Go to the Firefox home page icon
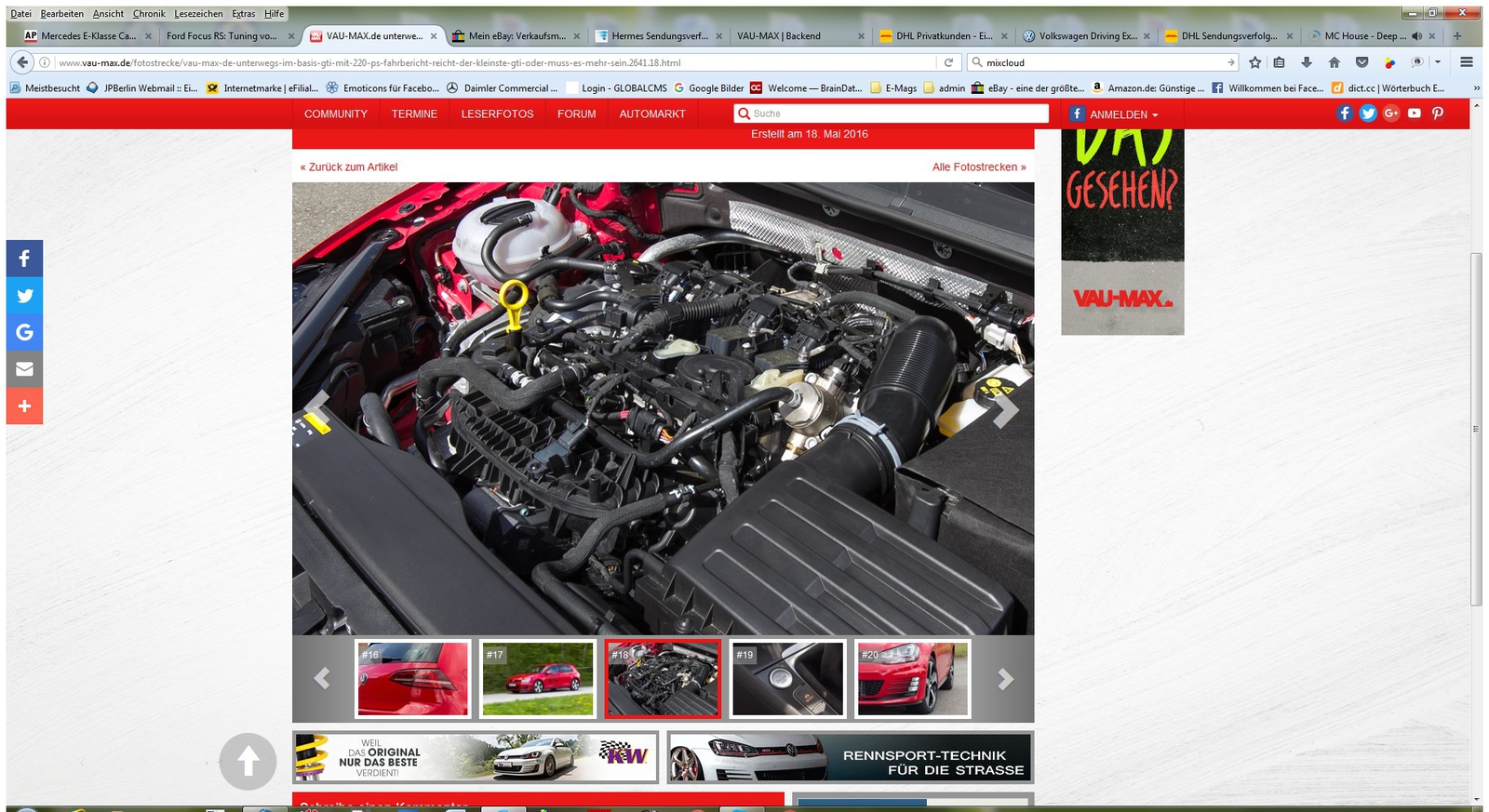 pyautogui.click(x=1334, y=62)
